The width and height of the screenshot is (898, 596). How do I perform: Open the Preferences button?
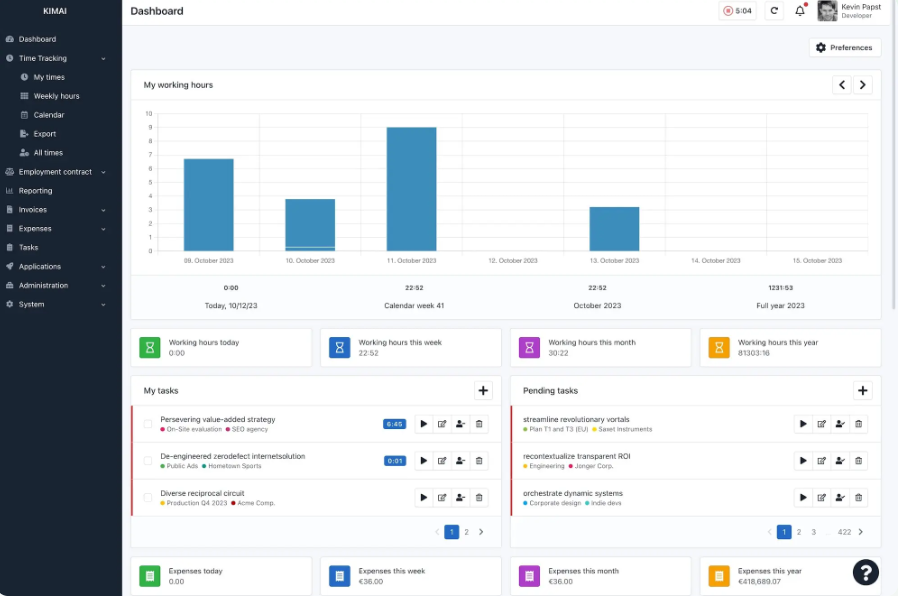[x=845, y=48]
